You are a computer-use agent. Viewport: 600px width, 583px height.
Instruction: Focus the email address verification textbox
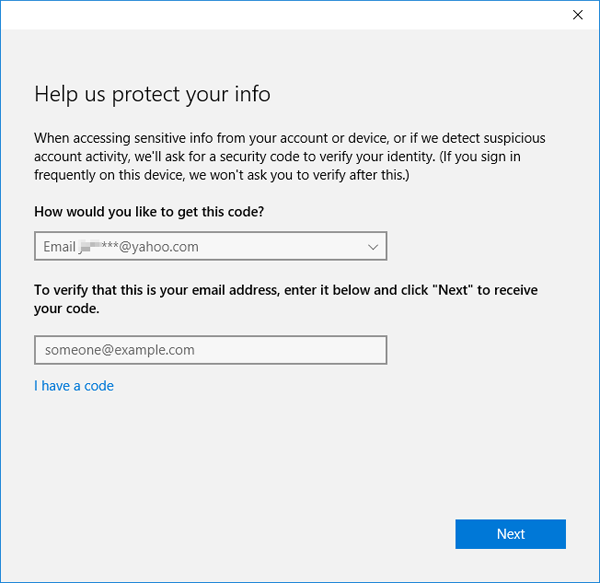(x=210, y=350)
